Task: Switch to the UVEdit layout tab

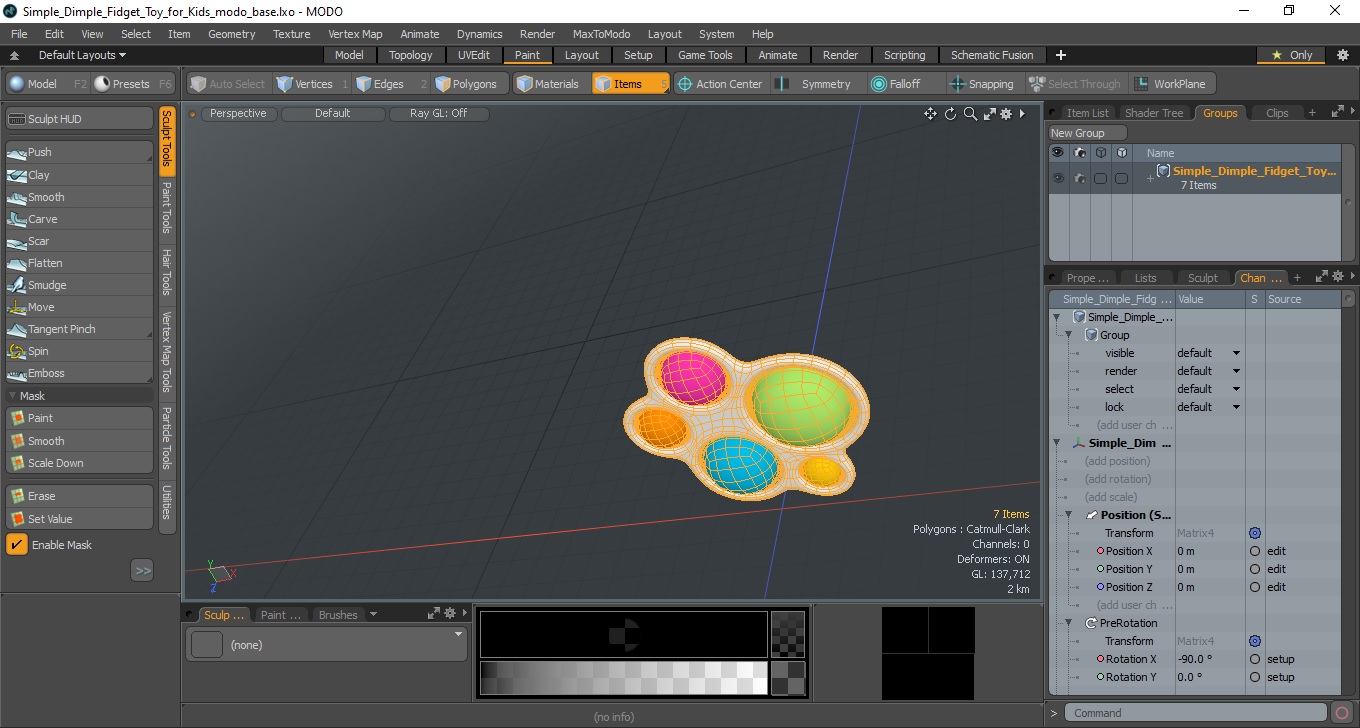Action: pyautogui.click(x=474, y=55)
